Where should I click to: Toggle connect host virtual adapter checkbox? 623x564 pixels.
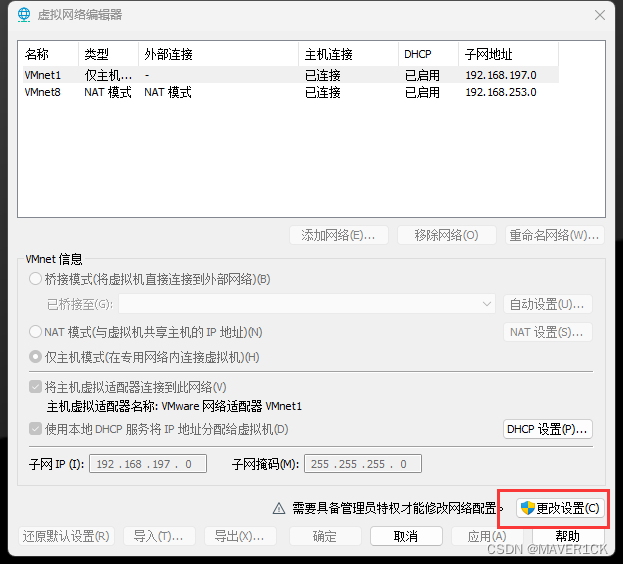pyautogui.click(x=35, y=386)
